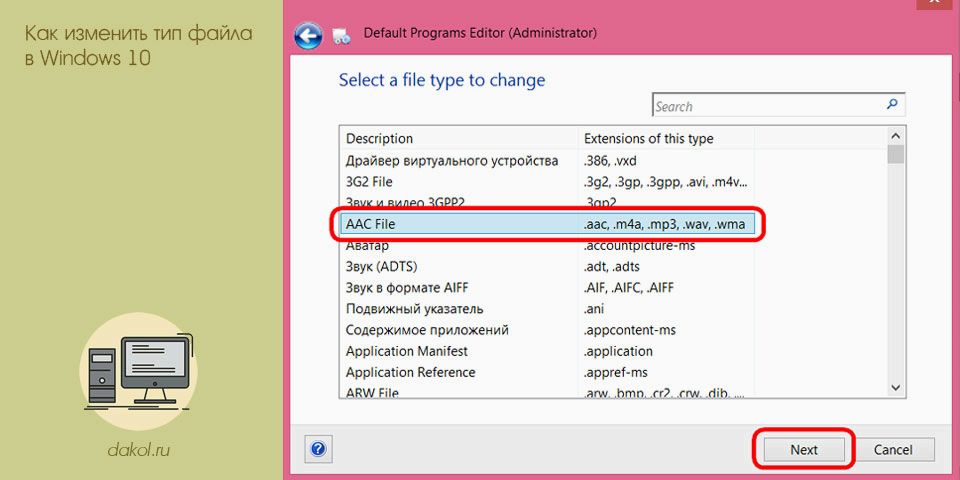Screen dimensions: 960x480
Task: Click the vertical scrollbar thumb
Action: 896,154
